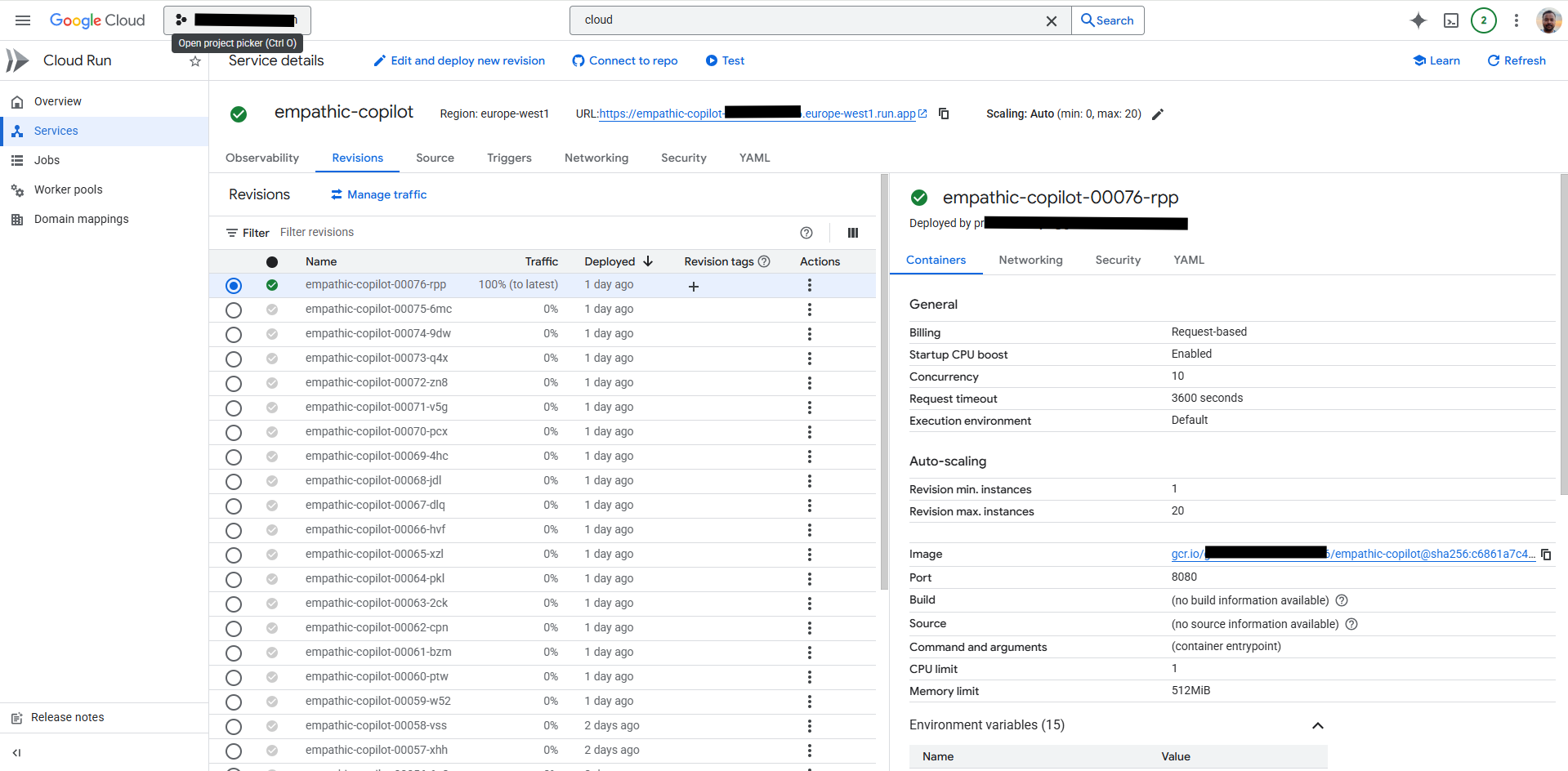
Task: Switch to the Observability tab
Action: click(x=262, y=158)
